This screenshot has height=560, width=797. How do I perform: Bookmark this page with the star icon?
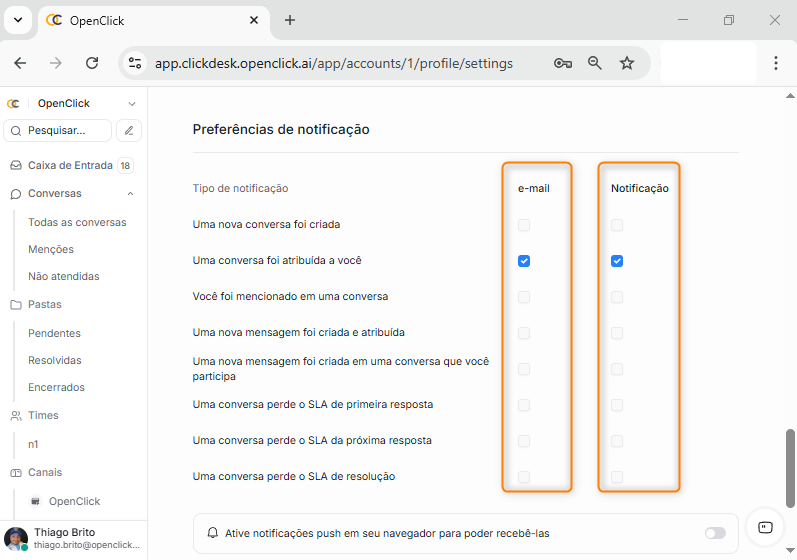pyautogui.click(x=627, y=63)
